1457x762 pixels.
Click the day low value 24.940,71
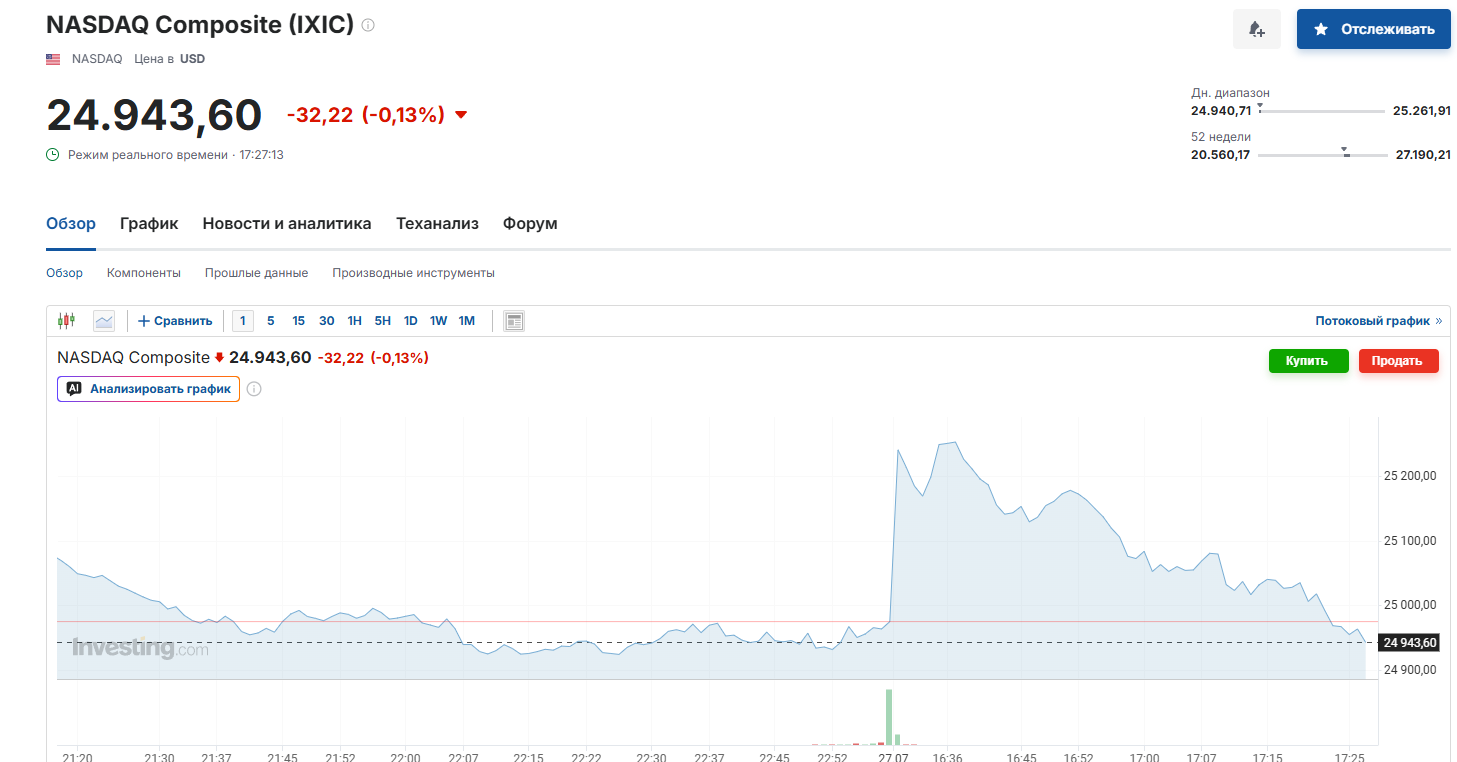tap(1221, 110)
